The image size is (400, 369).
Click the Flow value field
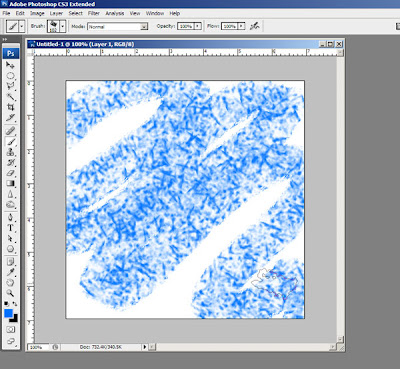coord(230,26)
